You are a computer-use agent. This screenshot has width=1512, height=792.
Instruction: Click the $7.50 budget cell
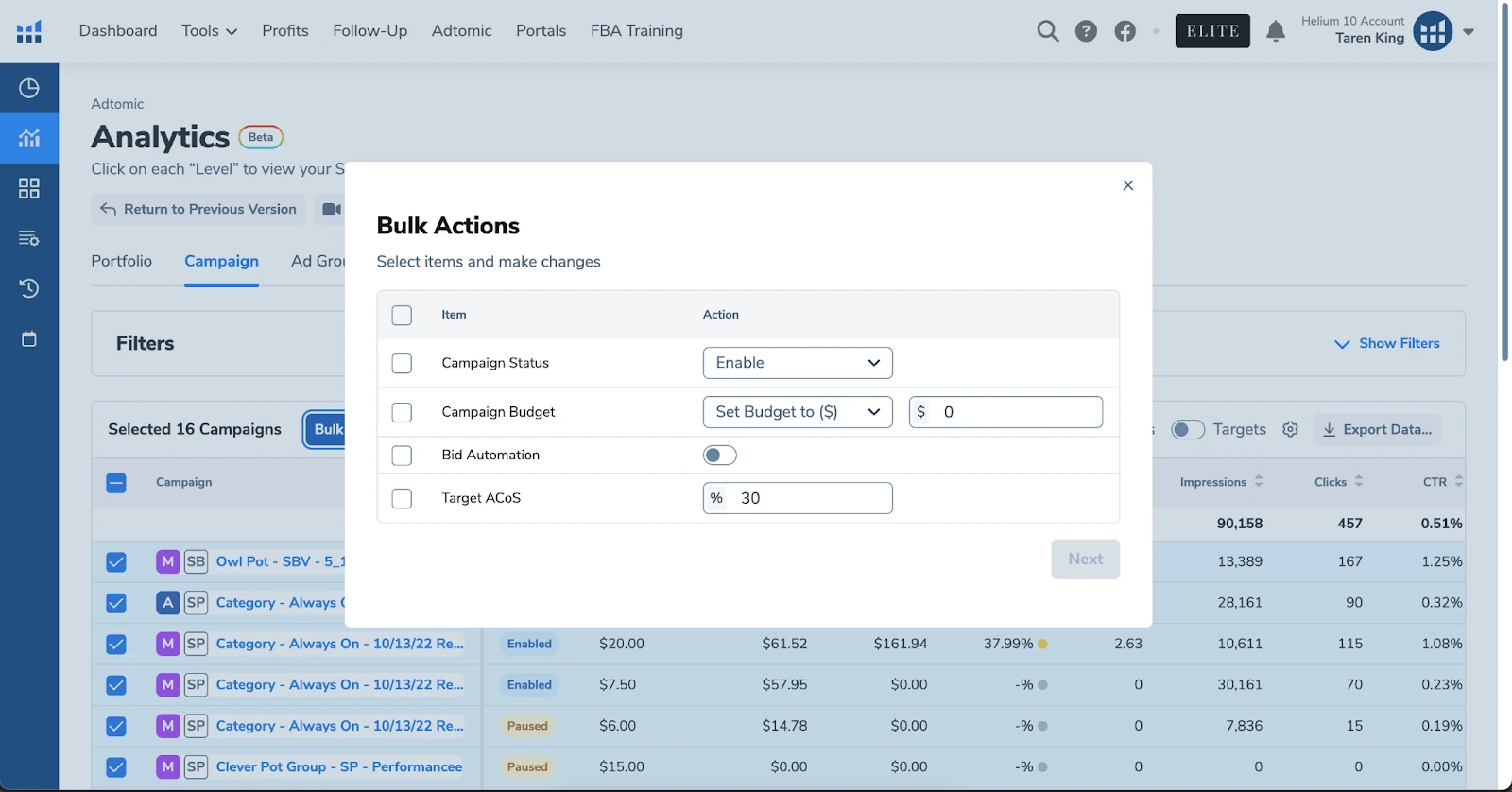click(617, 684)
